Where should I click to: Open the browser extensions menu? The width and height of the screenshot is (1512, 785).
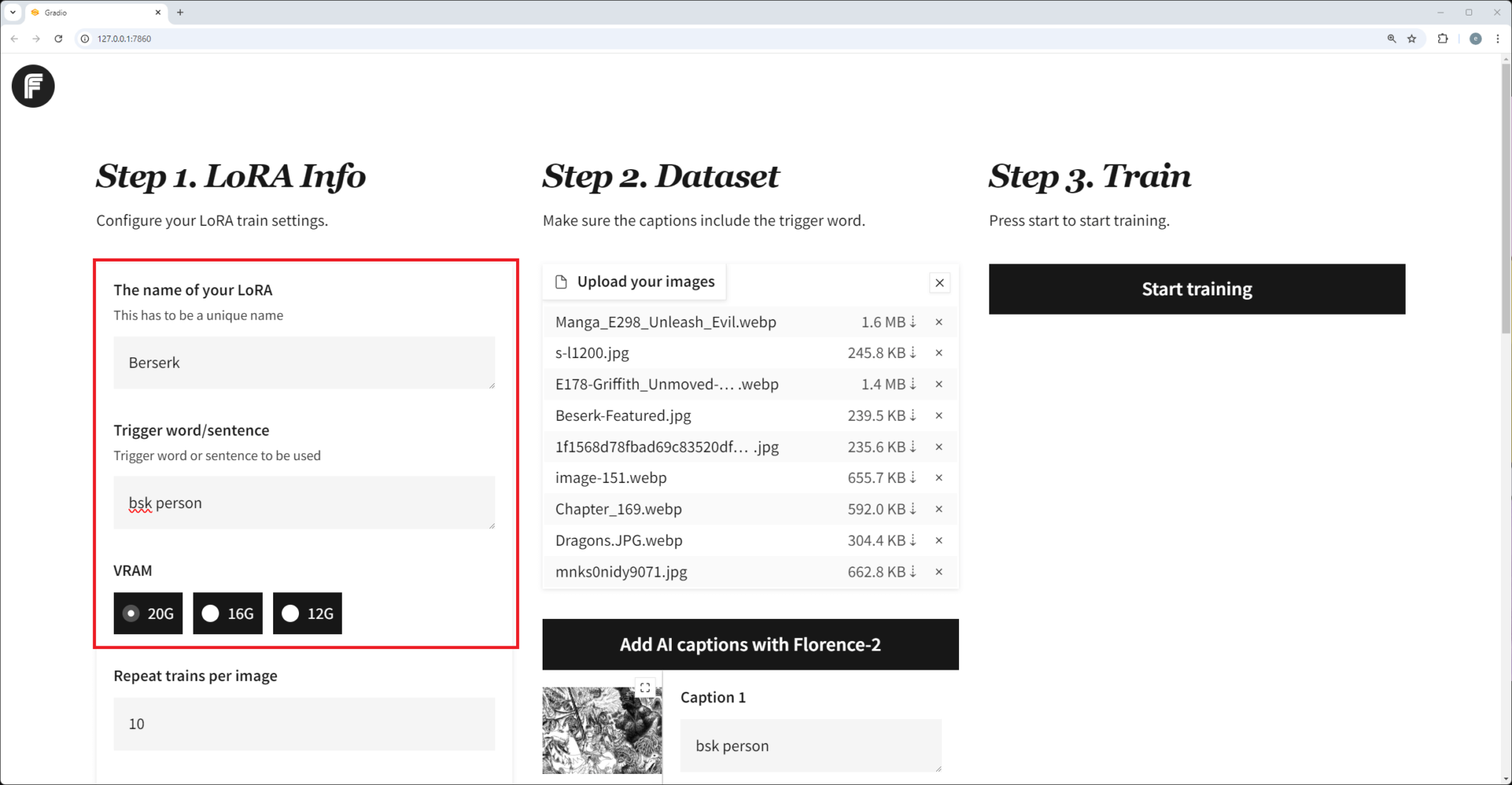(1443, 38)
